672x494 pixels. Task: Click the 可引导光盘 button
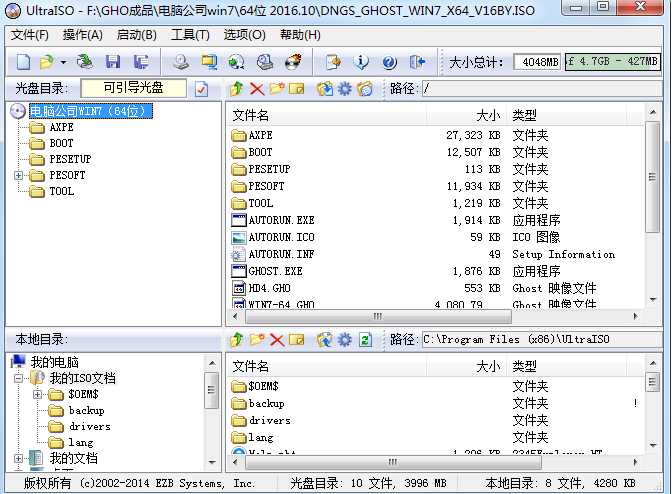click(133, 88)
